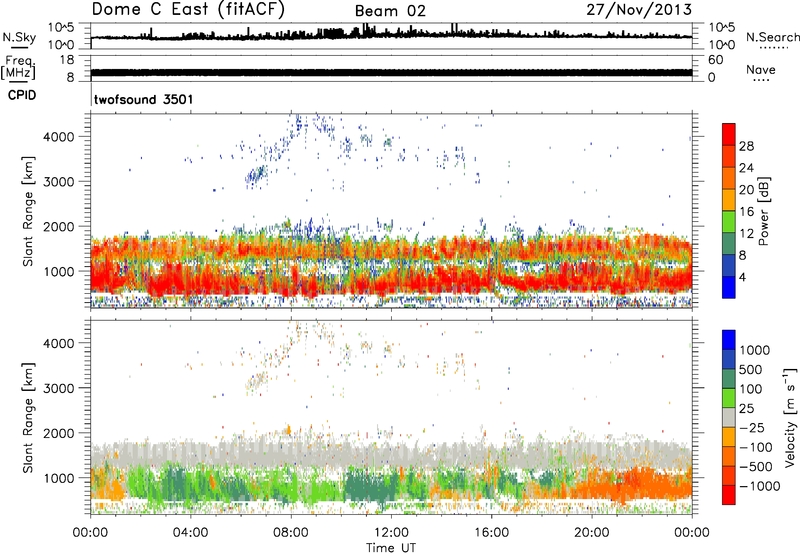This screenshot has height=554, width=800.
Task: Click the "12:00" time tick label
Action: point(391,533)
